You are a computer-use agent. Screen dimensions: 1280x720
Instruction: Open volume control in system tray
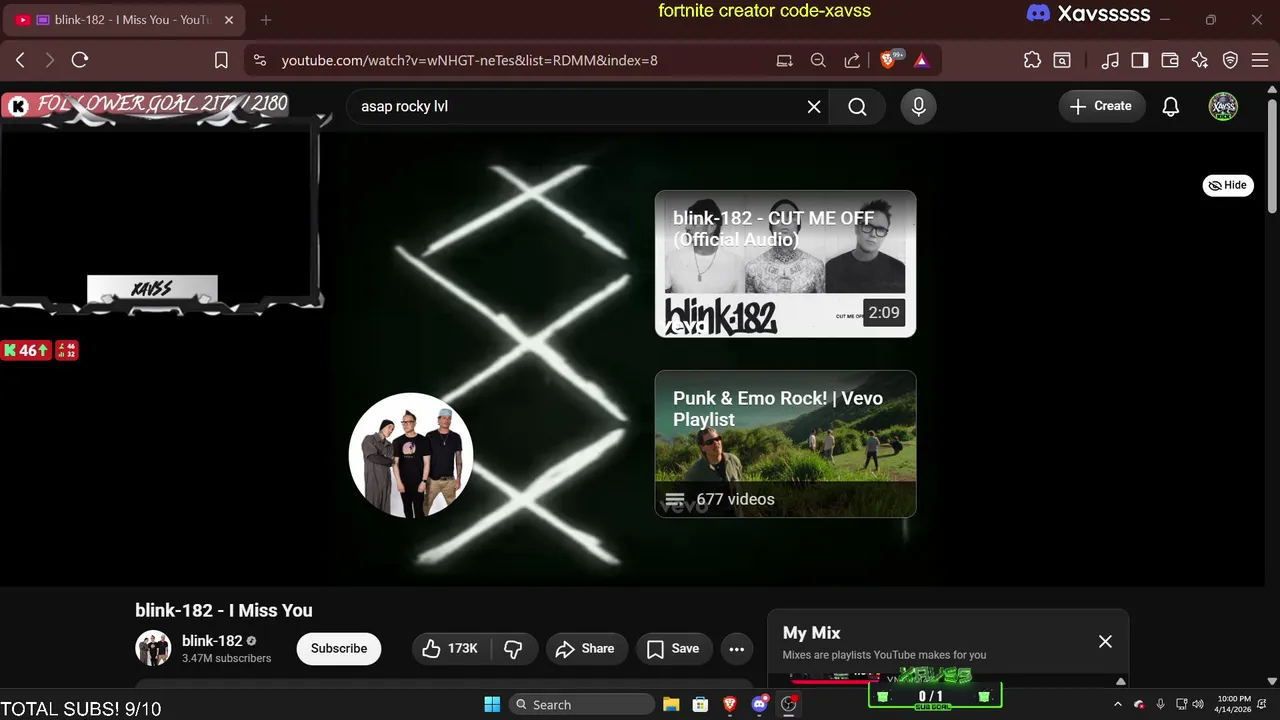click(x=1198, y=705)
